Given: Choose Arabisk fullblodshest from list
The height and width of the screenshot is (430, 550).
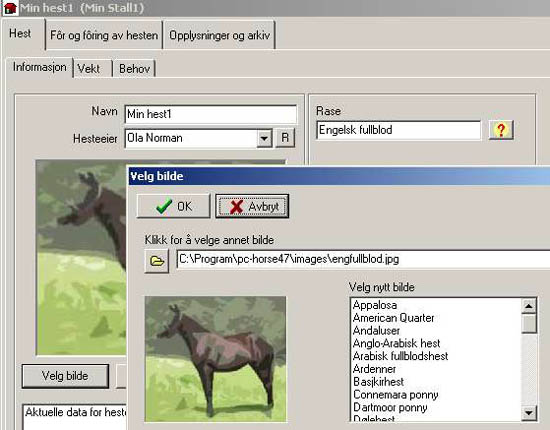Looking at the screenshot, I should (400, 356).
